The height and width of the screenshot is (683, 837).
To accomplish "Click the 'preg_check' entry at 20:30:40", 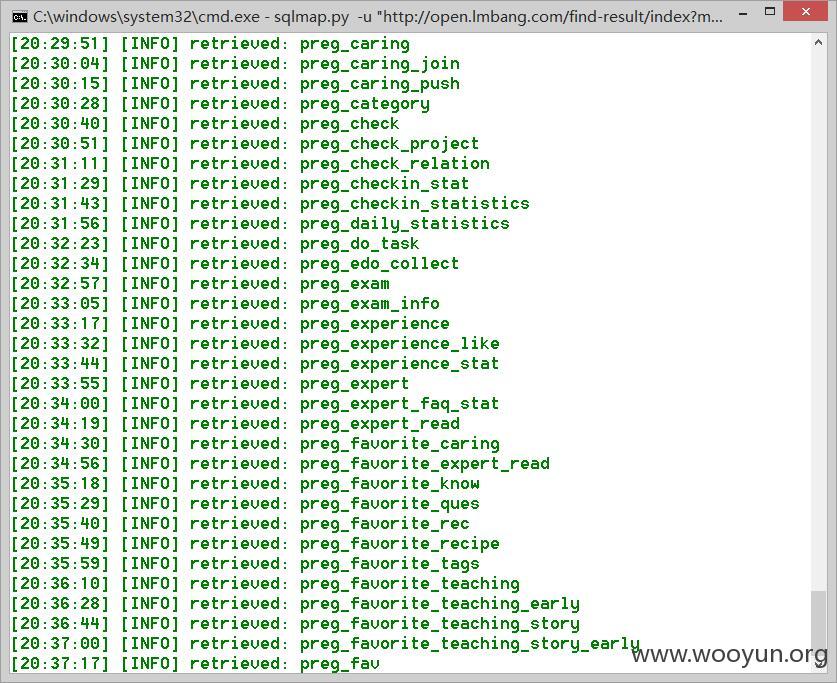I will pos(349,124).
